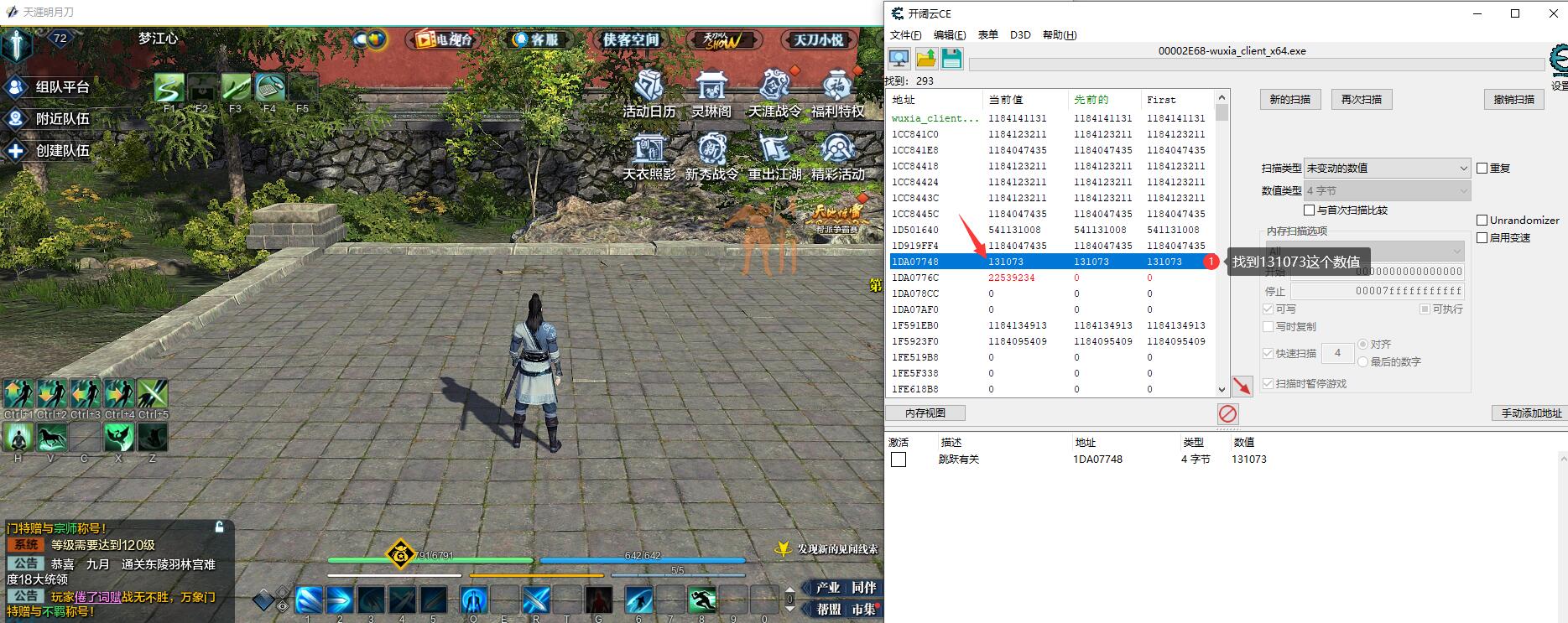The width and height of the screenshot is (1568, 623).
Task: Activate the 跳跃有关 entry checkbox
Action: [x=899, y=459]
